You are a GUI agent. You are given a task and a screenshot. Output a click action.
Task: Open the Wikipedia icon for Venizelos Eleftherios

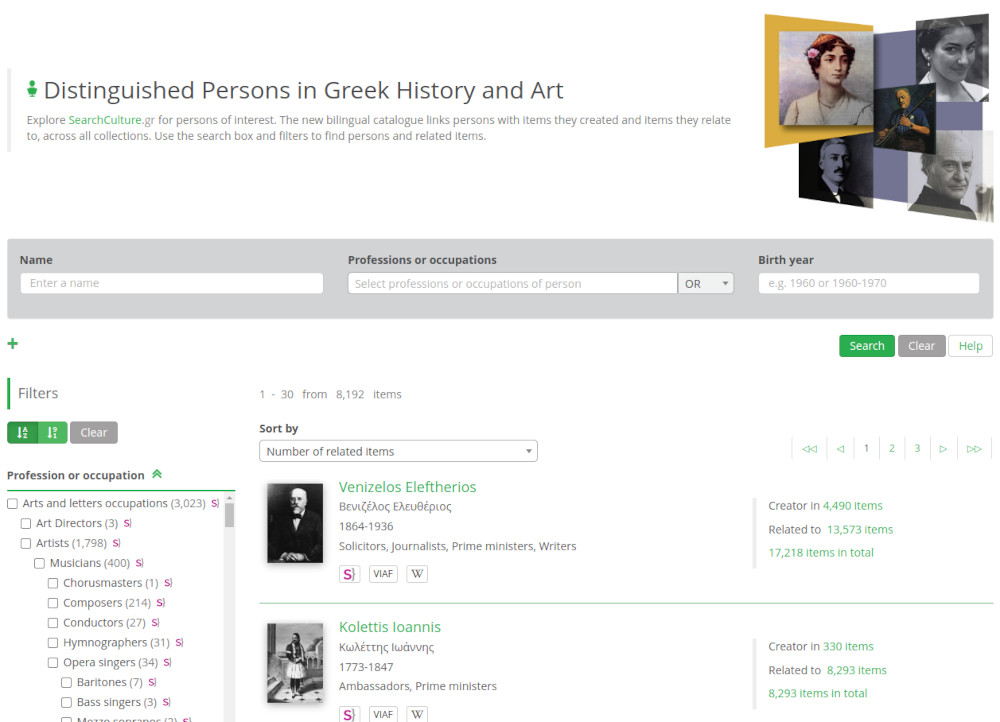tap(417, 573)
